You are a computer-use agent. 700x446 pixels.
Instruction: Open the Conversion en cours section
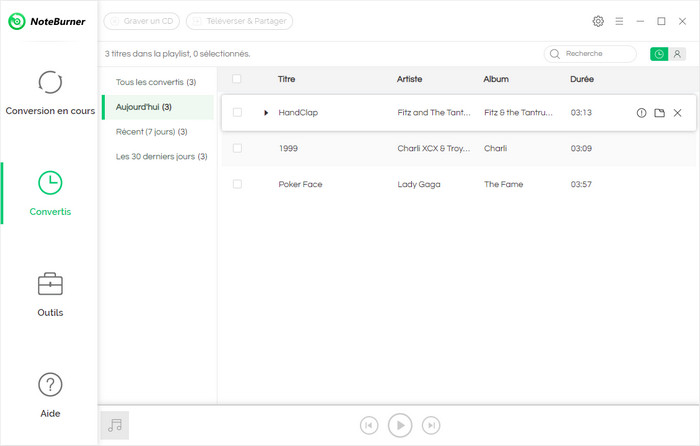coord(50,93)
